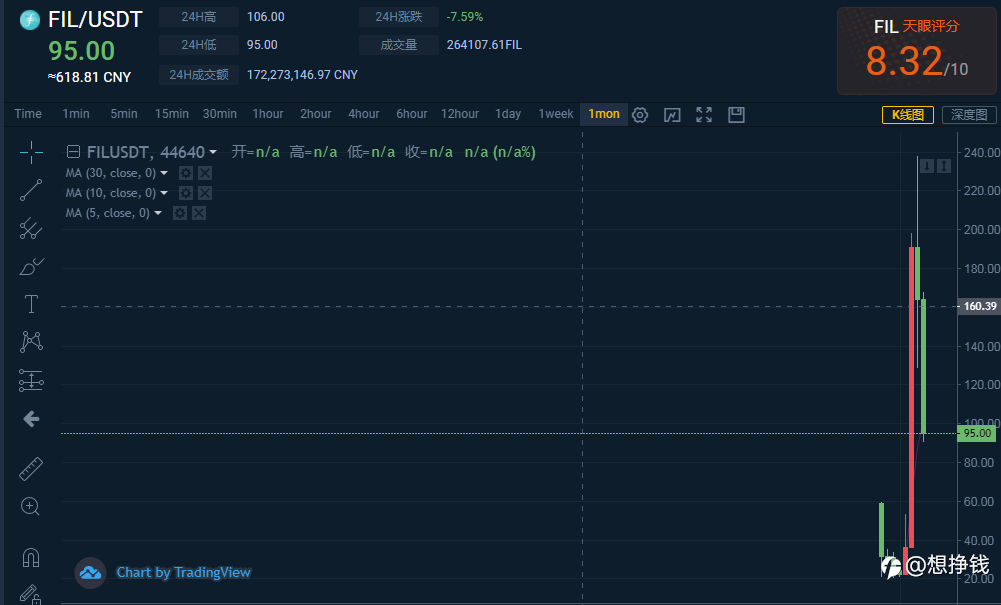Open the indicators icon in top toolbar
Viewport: 1001px width, 605px height.
tap(672, 115)
